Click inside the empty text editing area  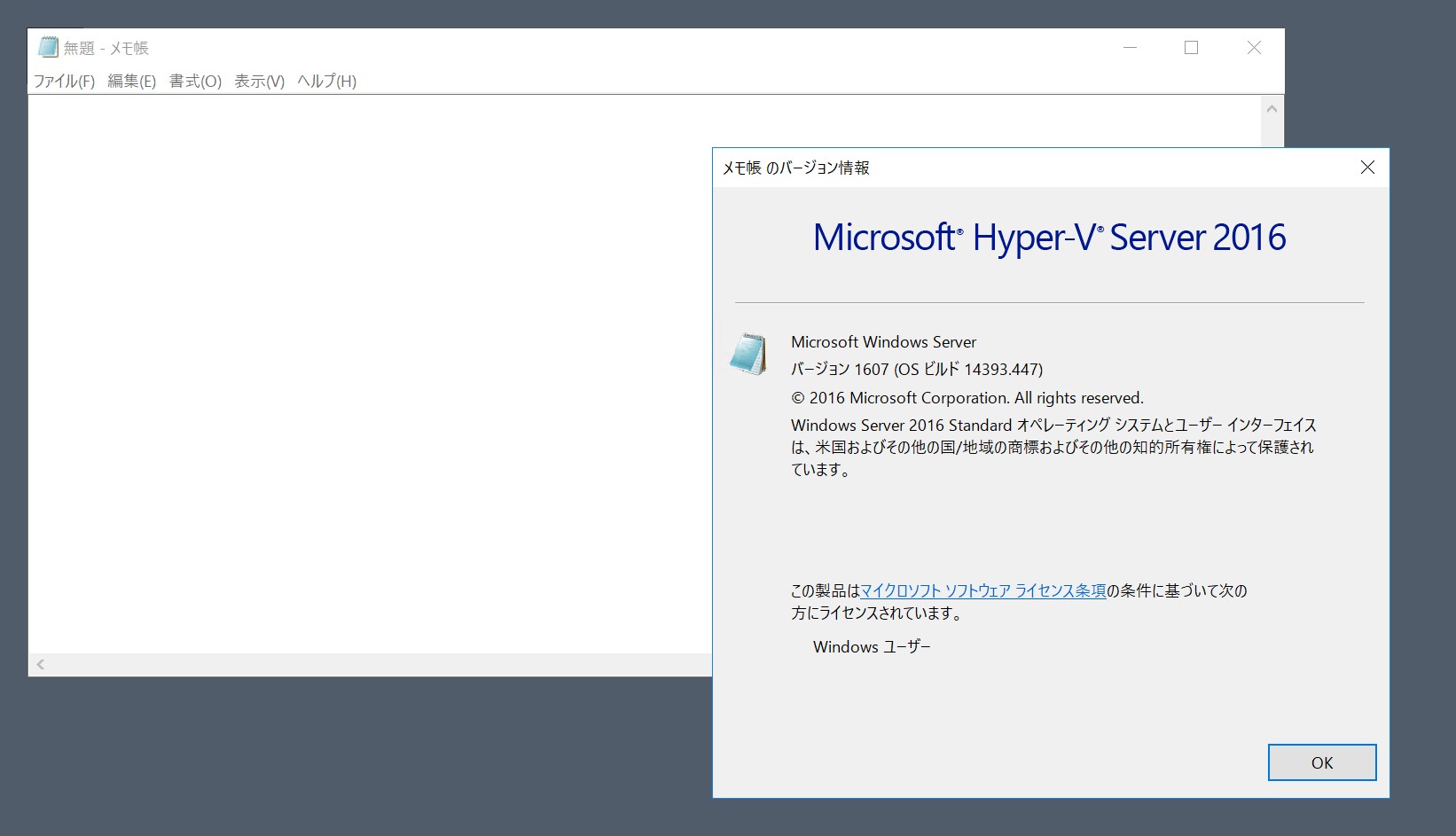pos(355,355)
